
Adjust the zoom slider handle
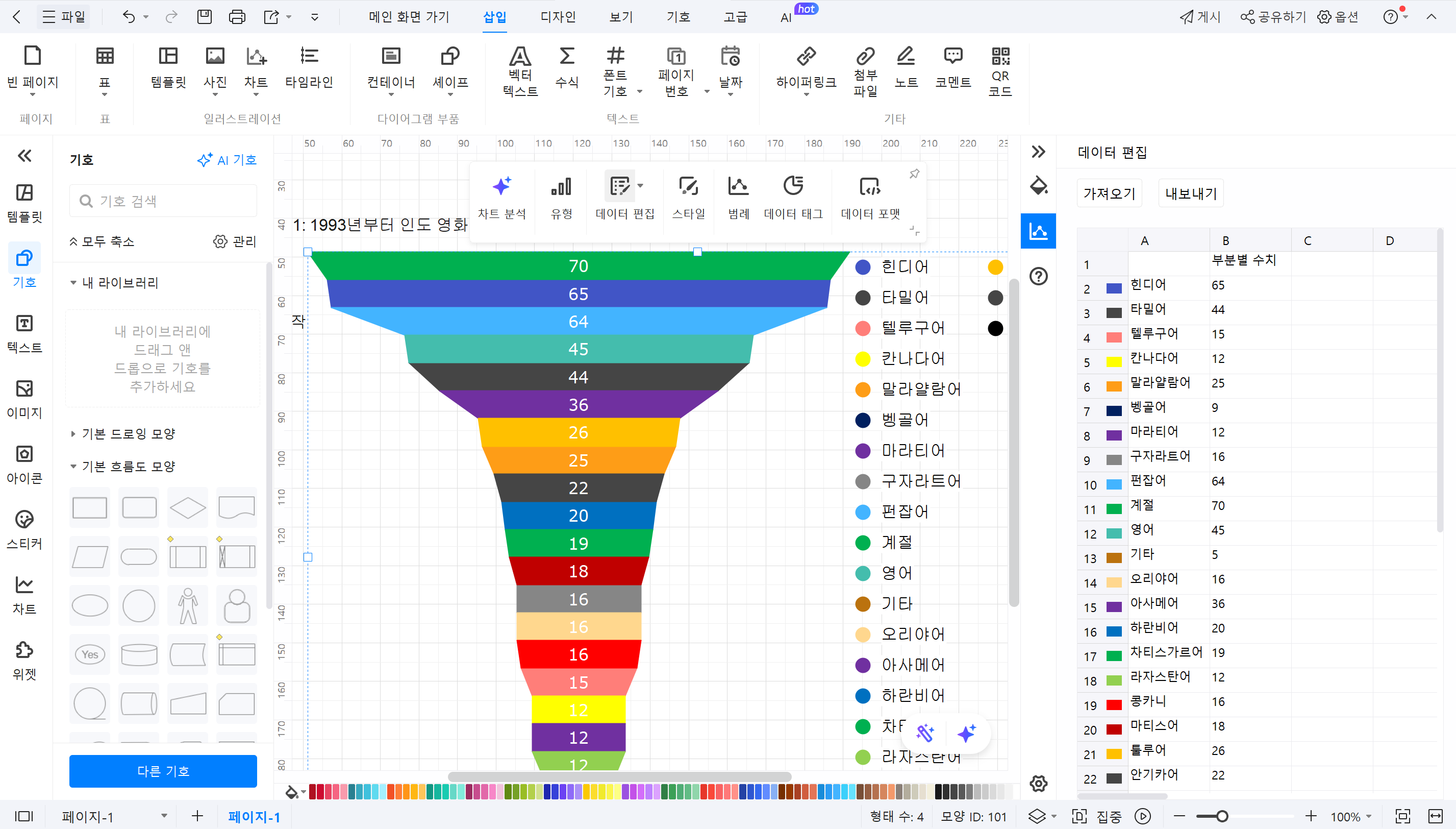1222,816
